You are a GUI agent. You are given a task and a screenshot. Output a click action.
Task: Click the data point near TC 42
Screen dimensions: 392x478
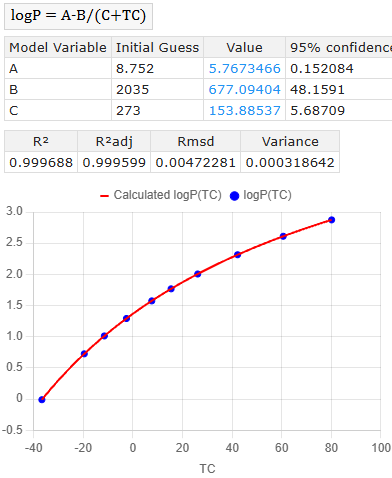tap(237, 255)
